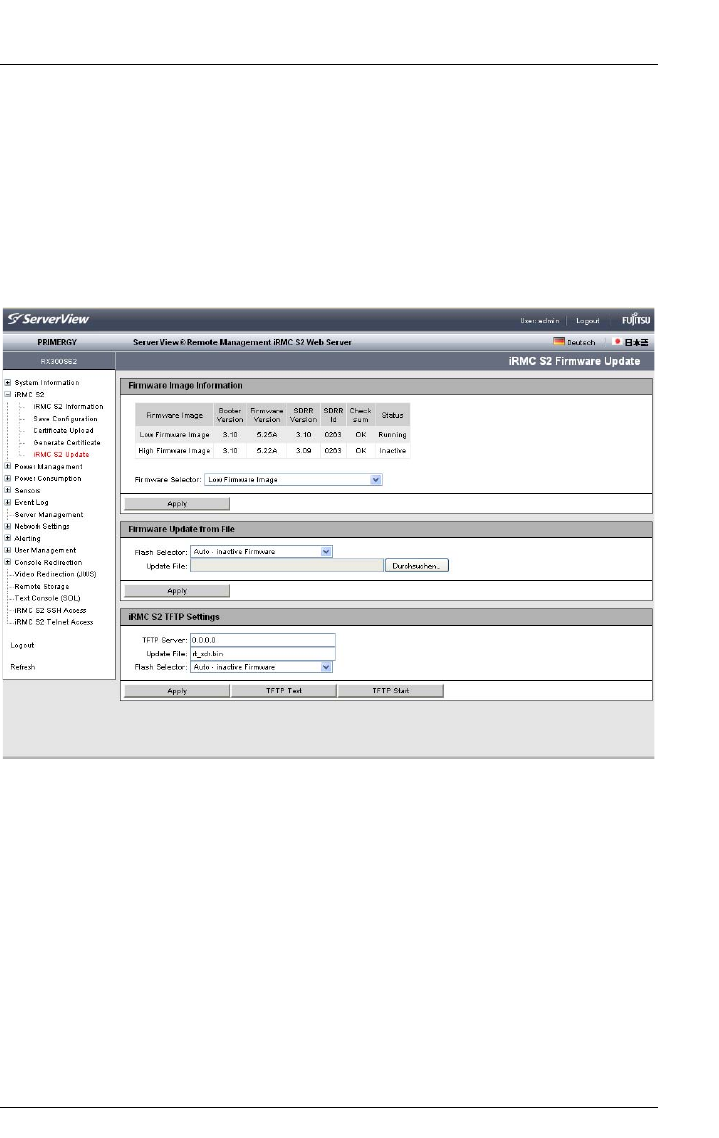The width and height of the screenshot is (719, 1138).
Task: Click Low Firmware Image row label
Action: 175,435
